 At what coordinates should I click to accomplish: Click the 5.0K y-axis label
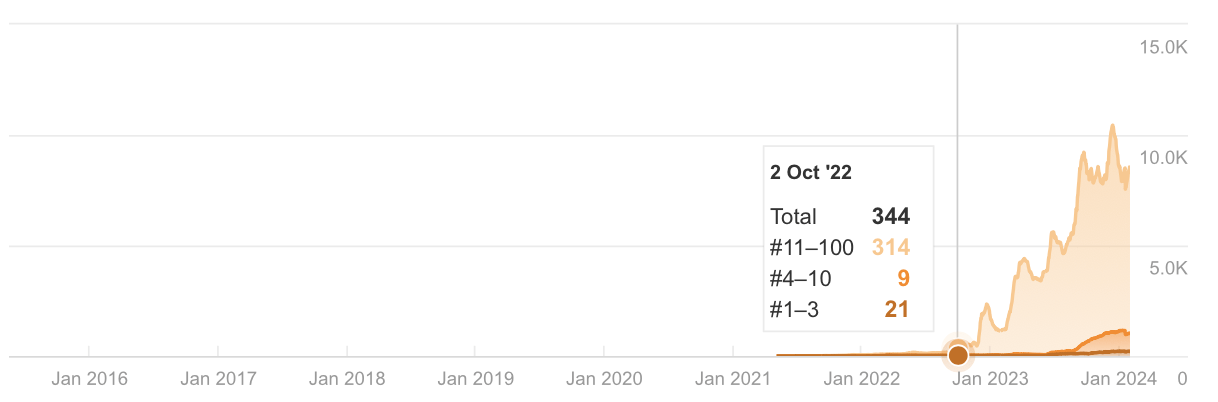[1166, 268]
